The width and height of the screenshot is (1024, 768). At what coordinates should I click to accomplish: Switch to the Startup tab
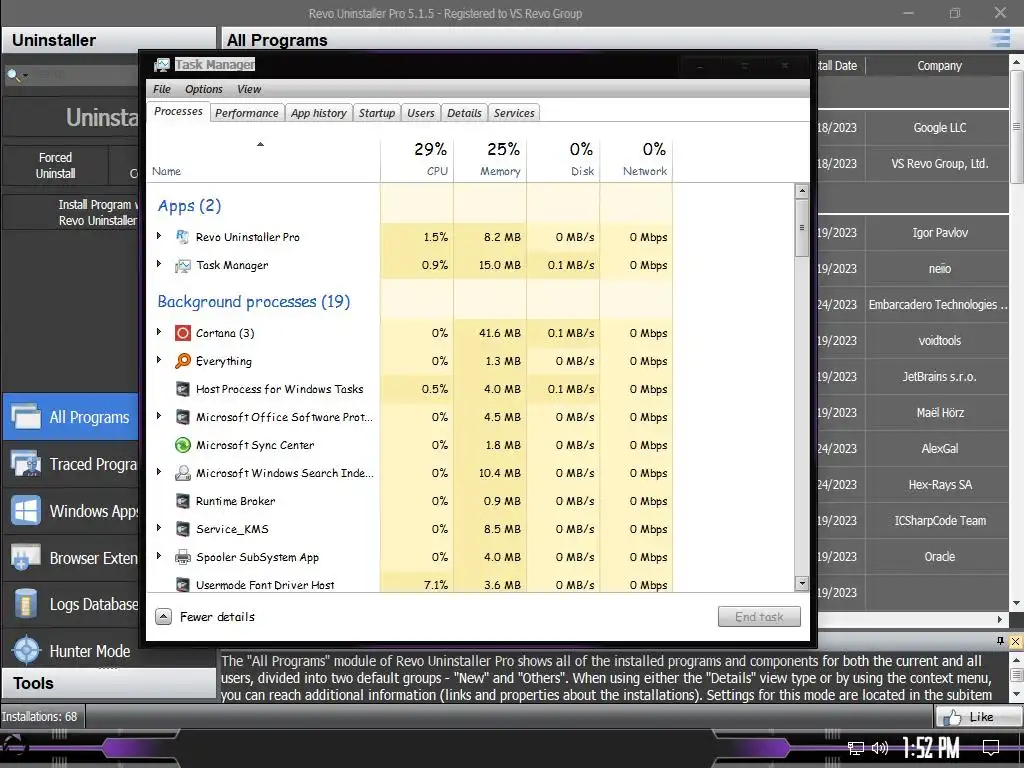click(377, 113)
